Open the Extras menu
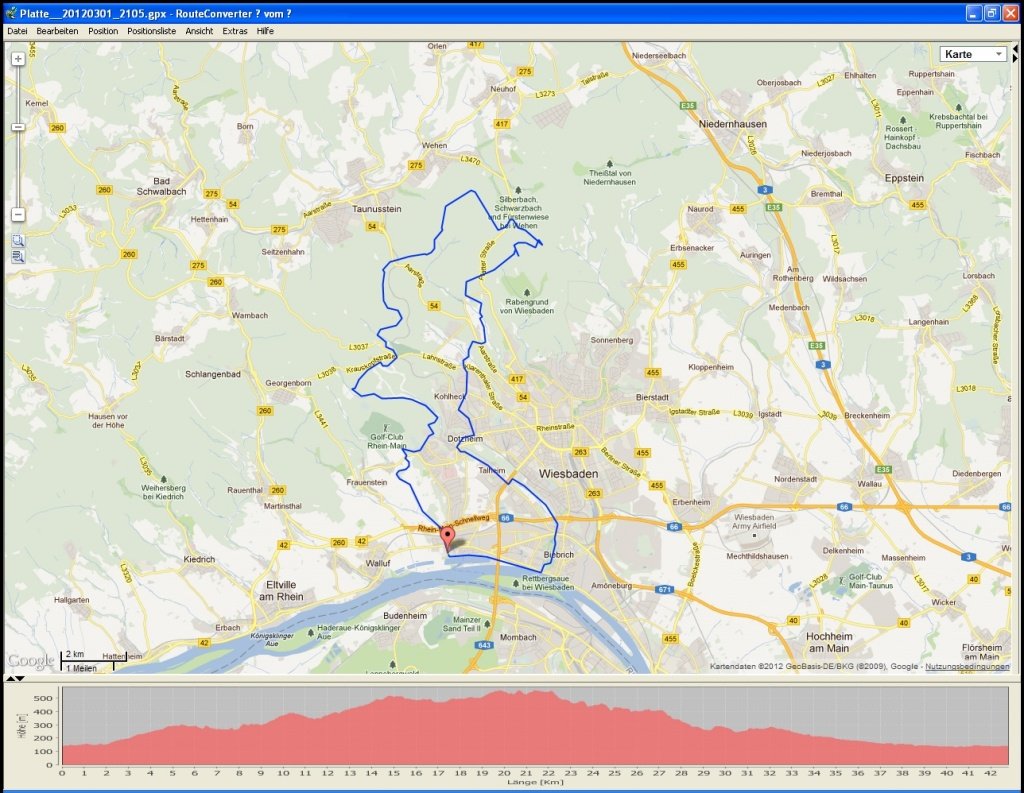This screenshot has width=1024, height=793. coord(234,31)
